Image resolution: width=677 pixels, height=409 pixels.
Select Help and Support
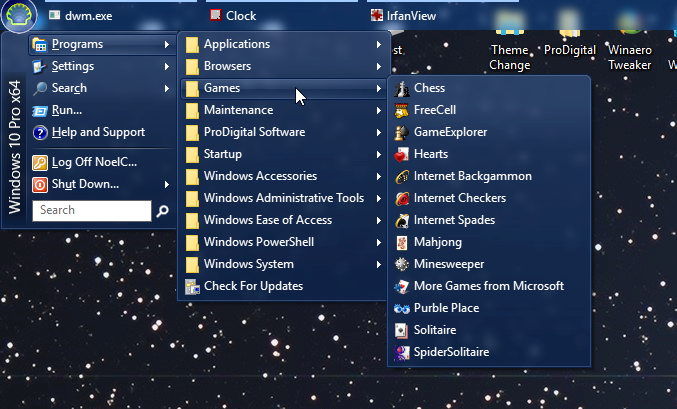98,132
